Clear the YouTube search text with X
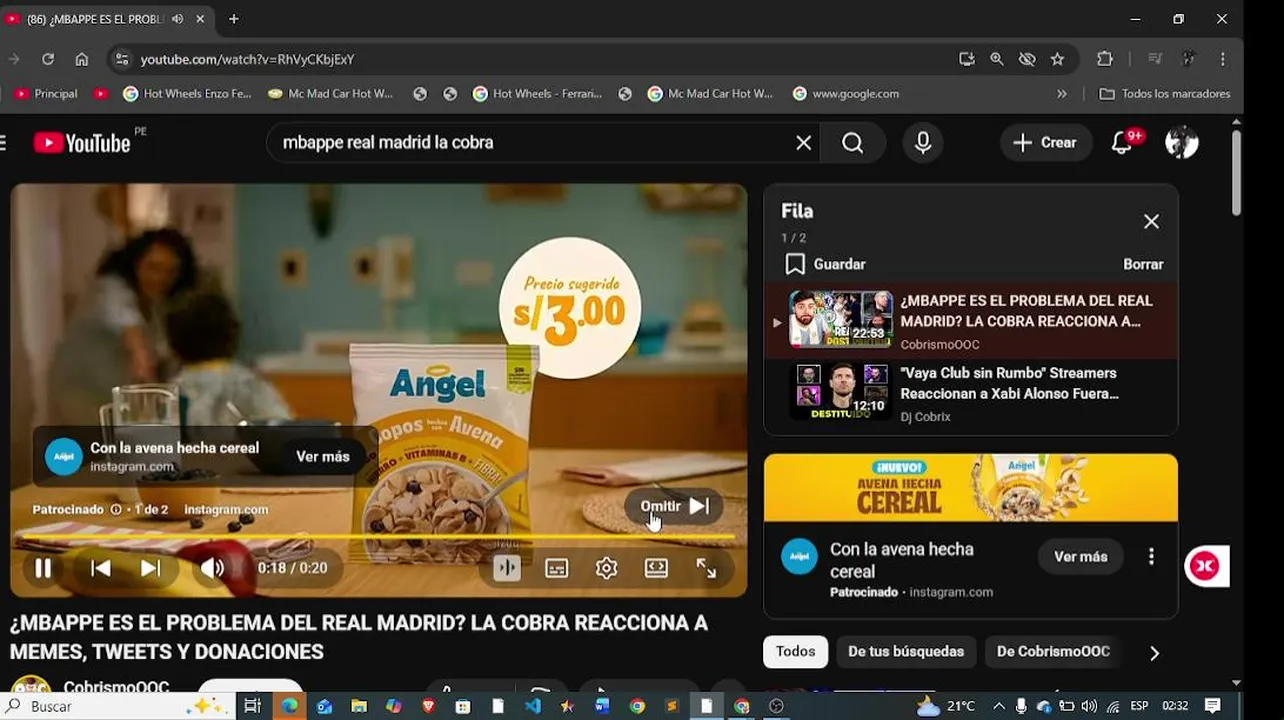 (803, 142)
